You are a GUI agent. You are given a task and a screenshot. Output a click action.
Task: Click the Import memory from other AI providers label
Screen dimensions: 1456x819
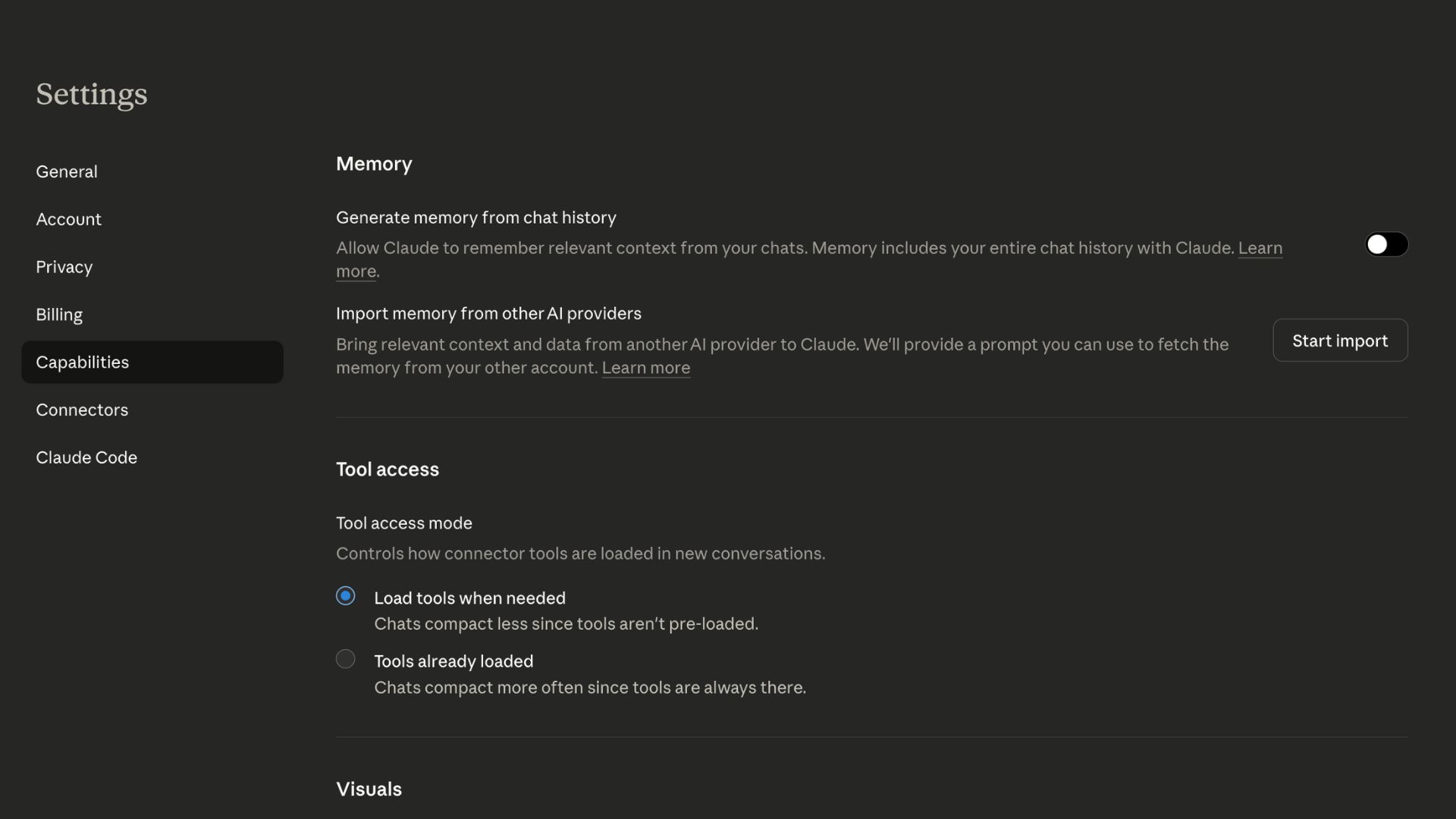[x=488, y=314]
